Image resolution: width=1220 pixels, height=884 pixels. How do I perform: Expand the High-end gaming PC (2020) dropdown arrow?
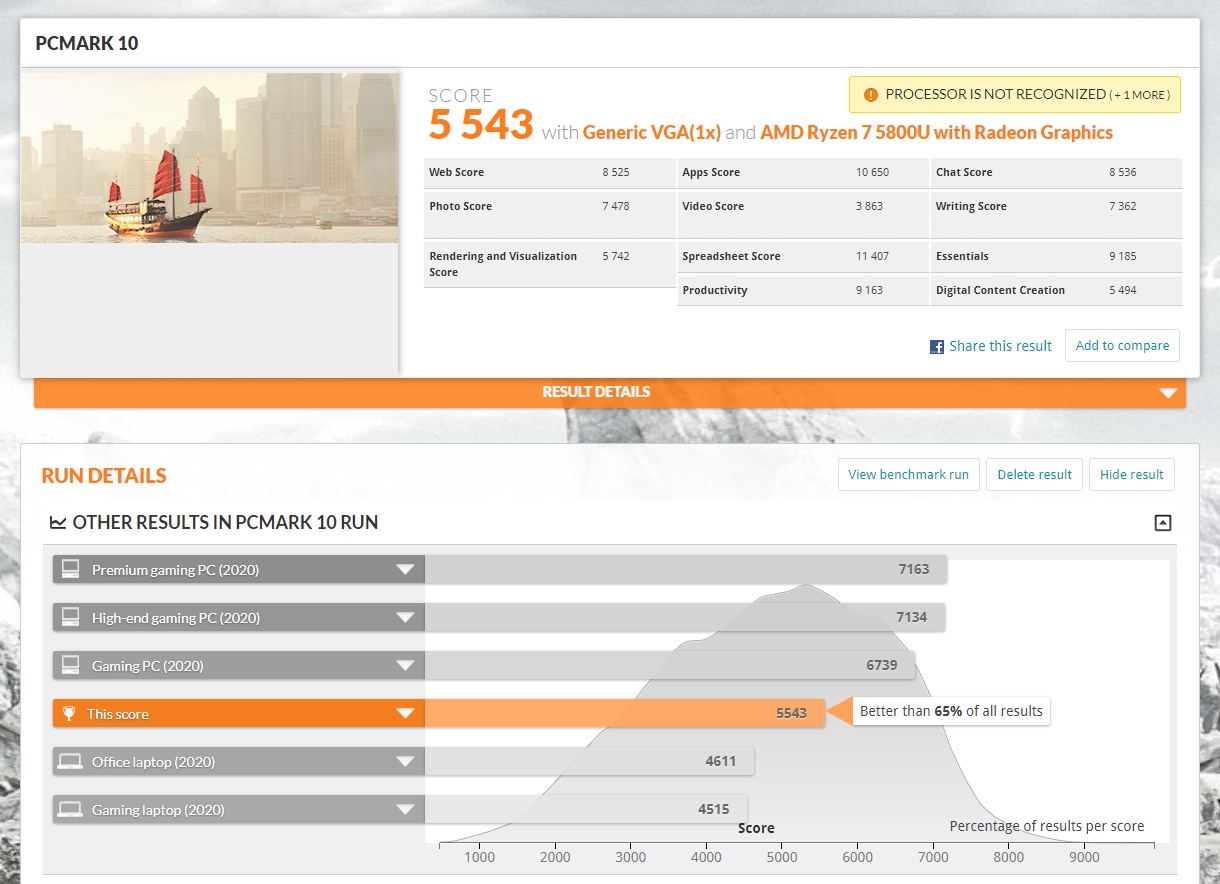coord(405,618)
